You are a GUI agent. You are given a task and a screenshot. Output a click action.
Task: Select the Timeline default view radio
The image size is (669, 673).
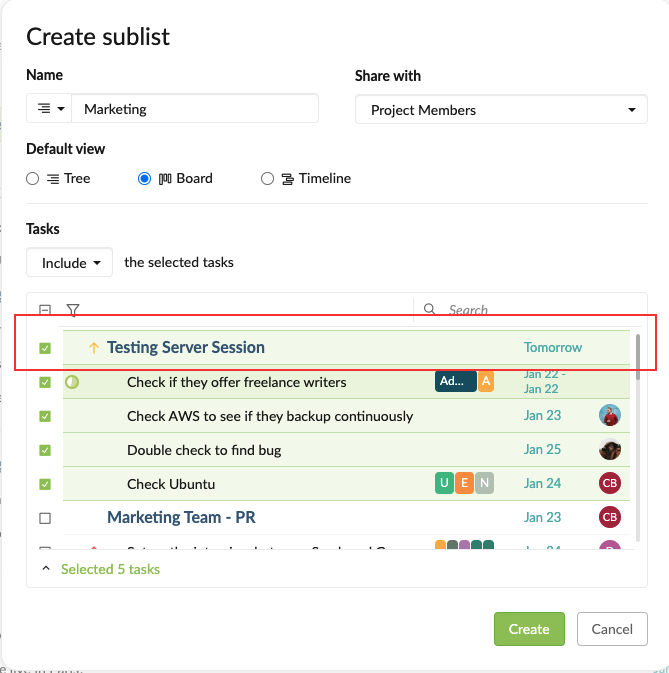click(x=267, y=179)
